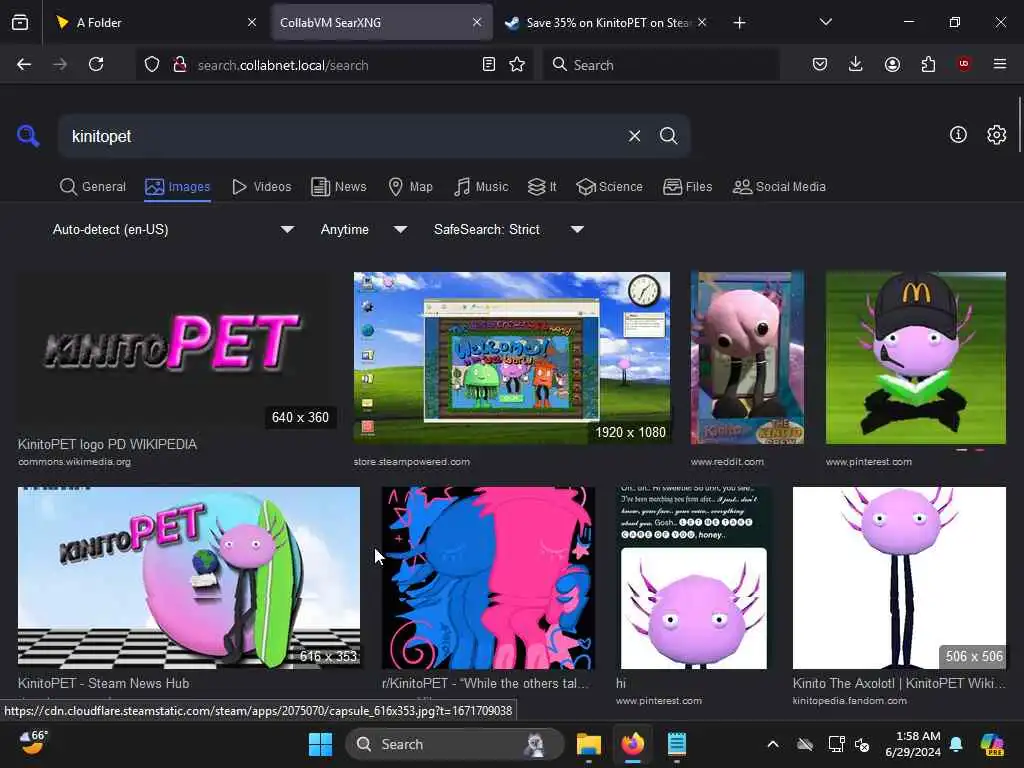Open the SearXNG about info icon
This screenshot has width=1024, height=768.
point(958,135)
